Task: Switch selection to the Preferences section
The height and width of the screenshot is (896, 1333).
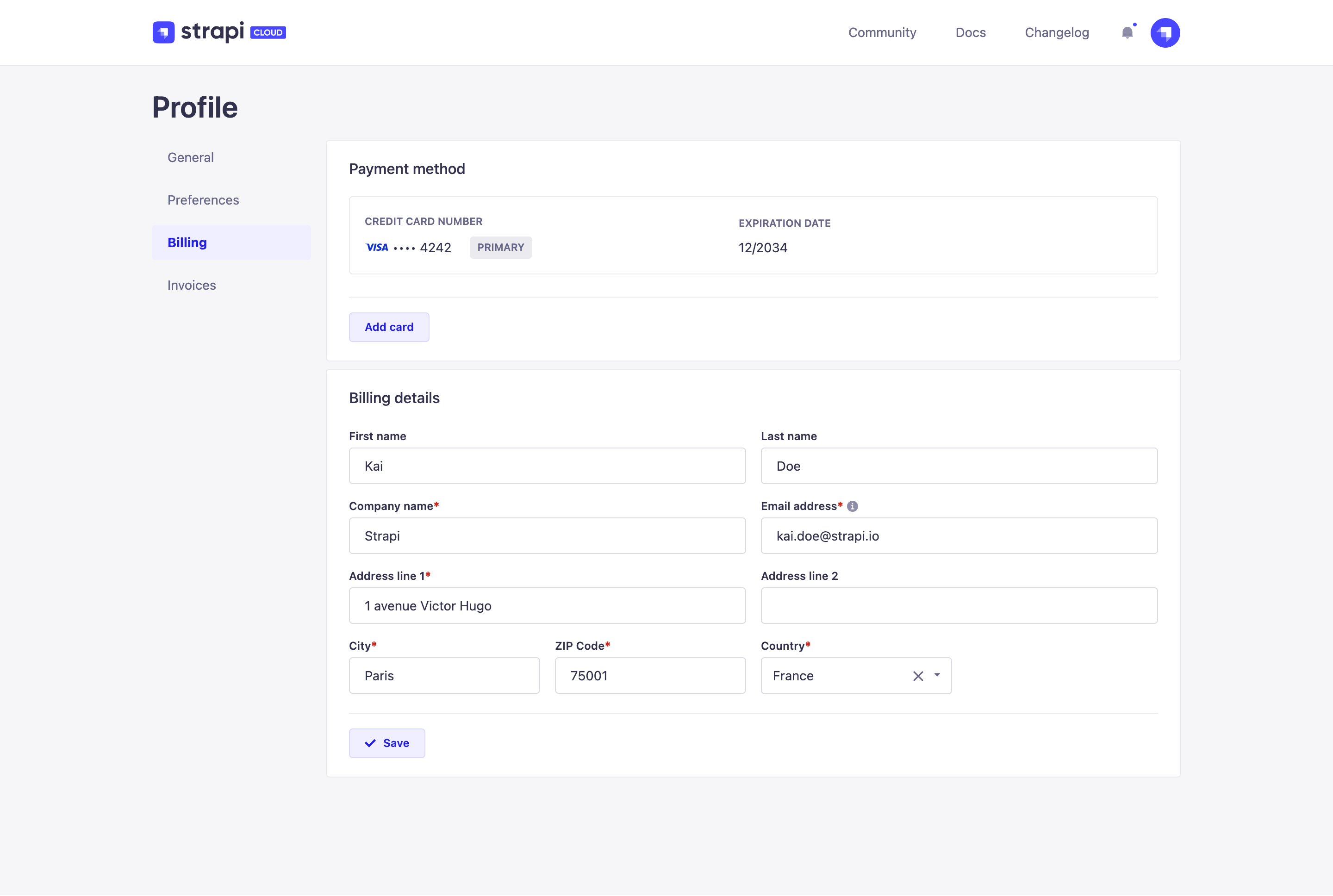Action: [x=203, y=199]
